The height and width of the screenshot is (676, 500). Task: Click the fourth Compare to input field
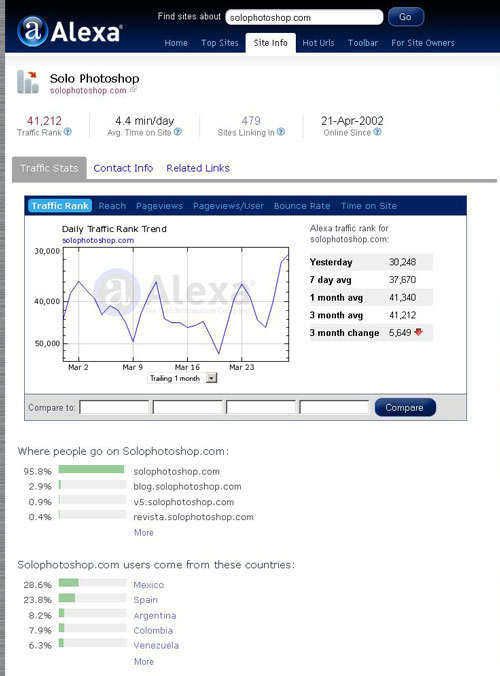coord(334,407)
